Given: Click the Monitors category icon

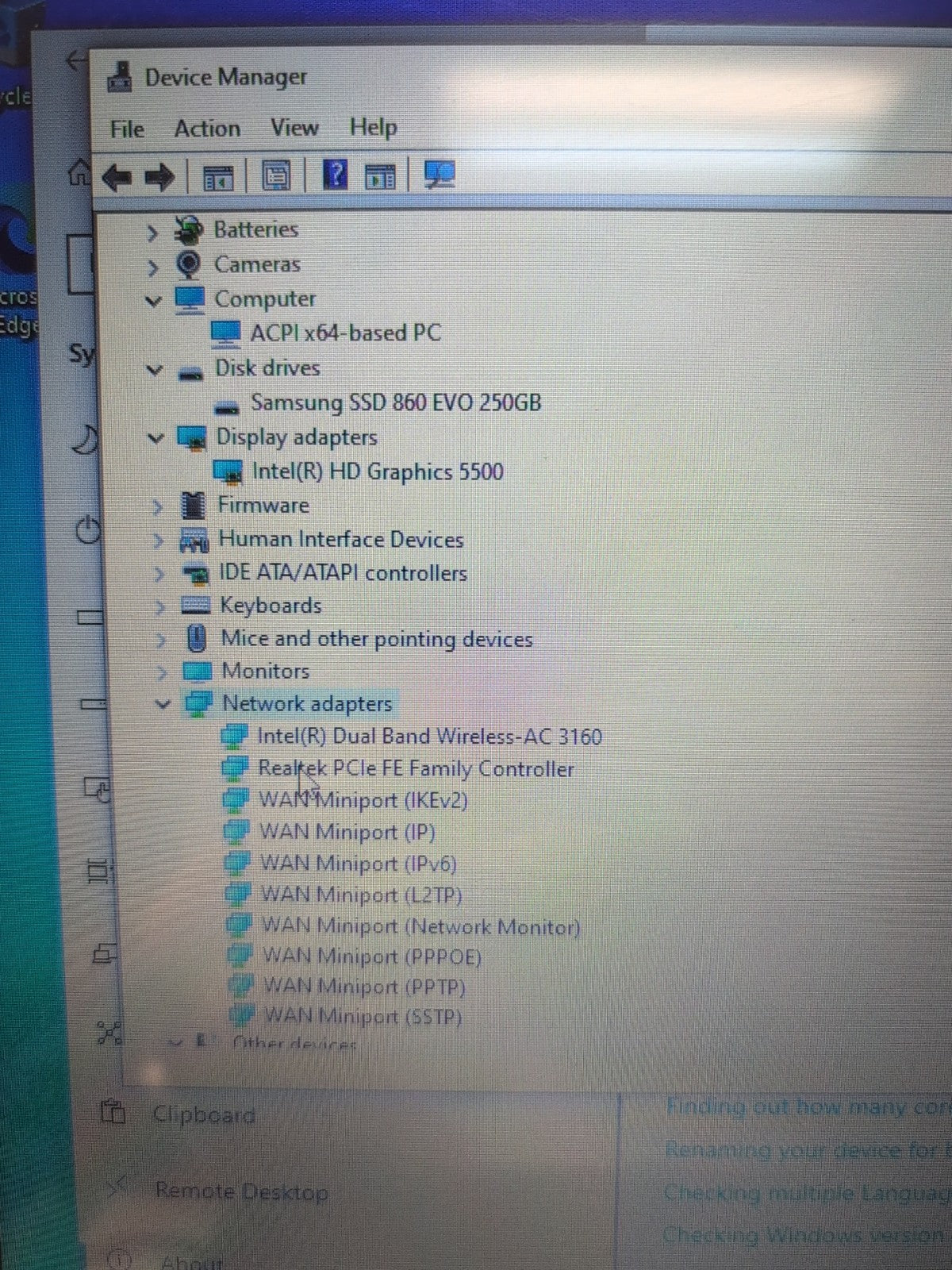Looking at the screenshot, I should click(x=197, y=672).
